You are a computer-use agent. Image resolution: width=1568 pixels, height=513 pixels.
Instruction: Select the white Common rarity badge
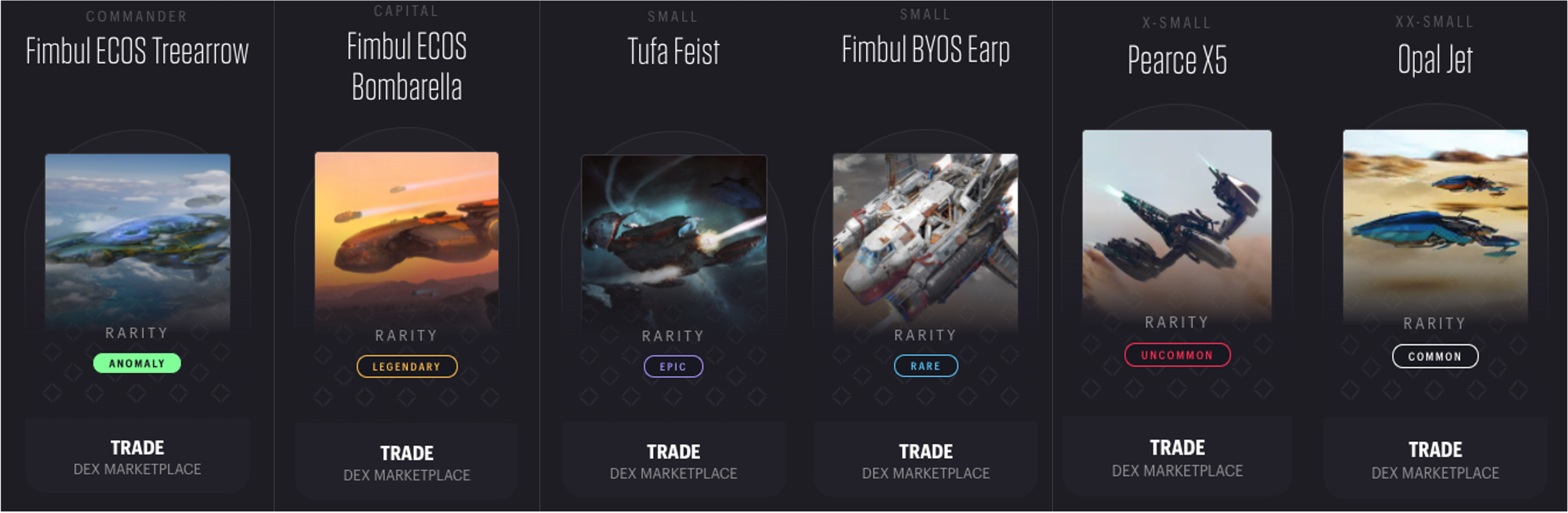click(1435, 356)
